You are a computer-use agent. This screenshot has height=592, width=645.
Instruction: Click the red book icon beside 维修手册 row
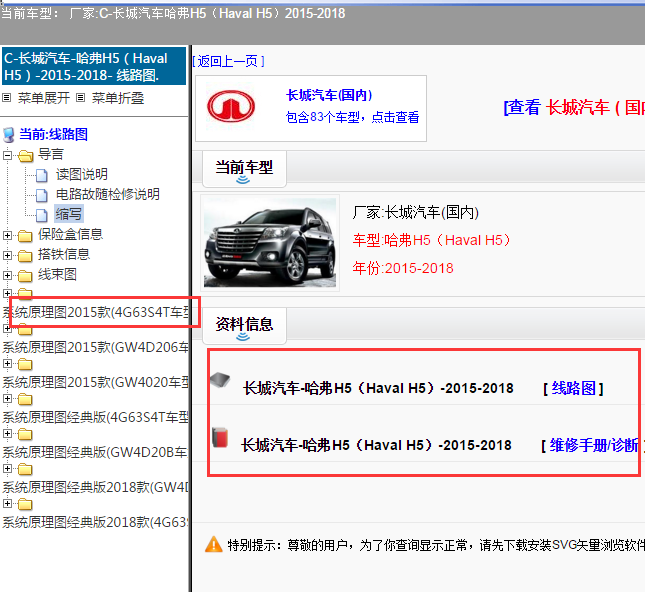220,437
